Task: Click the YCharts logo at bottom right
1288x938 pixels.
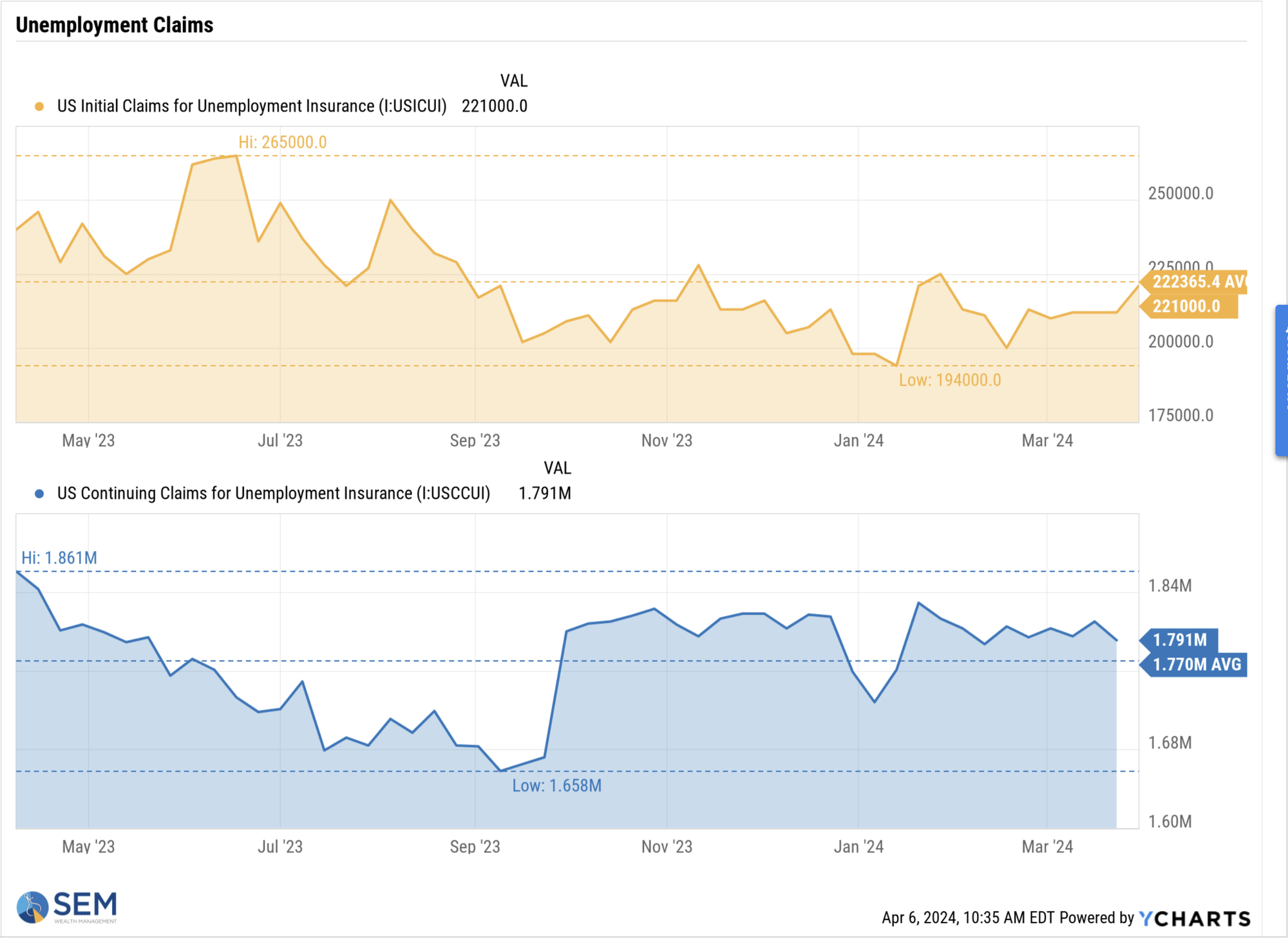Action: [x=1195, y=918]
